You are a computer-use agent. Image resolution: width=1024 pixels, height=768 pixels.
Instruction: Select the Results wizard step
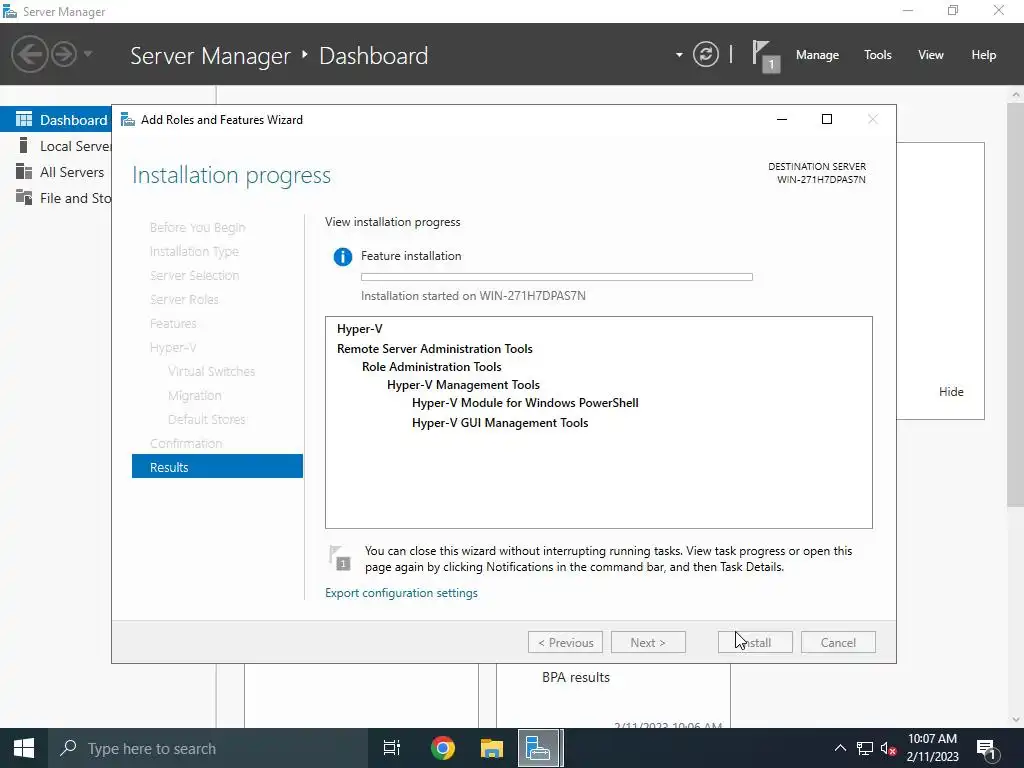(x=217, y=467)
